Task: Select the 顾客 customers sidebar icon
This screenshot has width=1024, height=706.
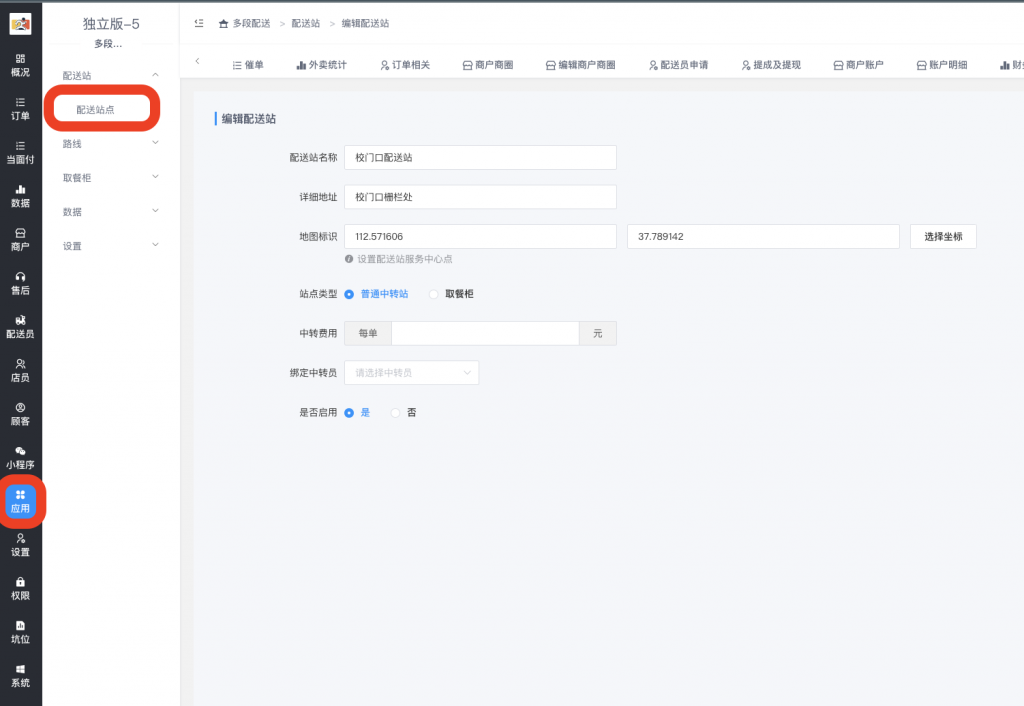Action: pyautogui.click(x=20, y=416)
